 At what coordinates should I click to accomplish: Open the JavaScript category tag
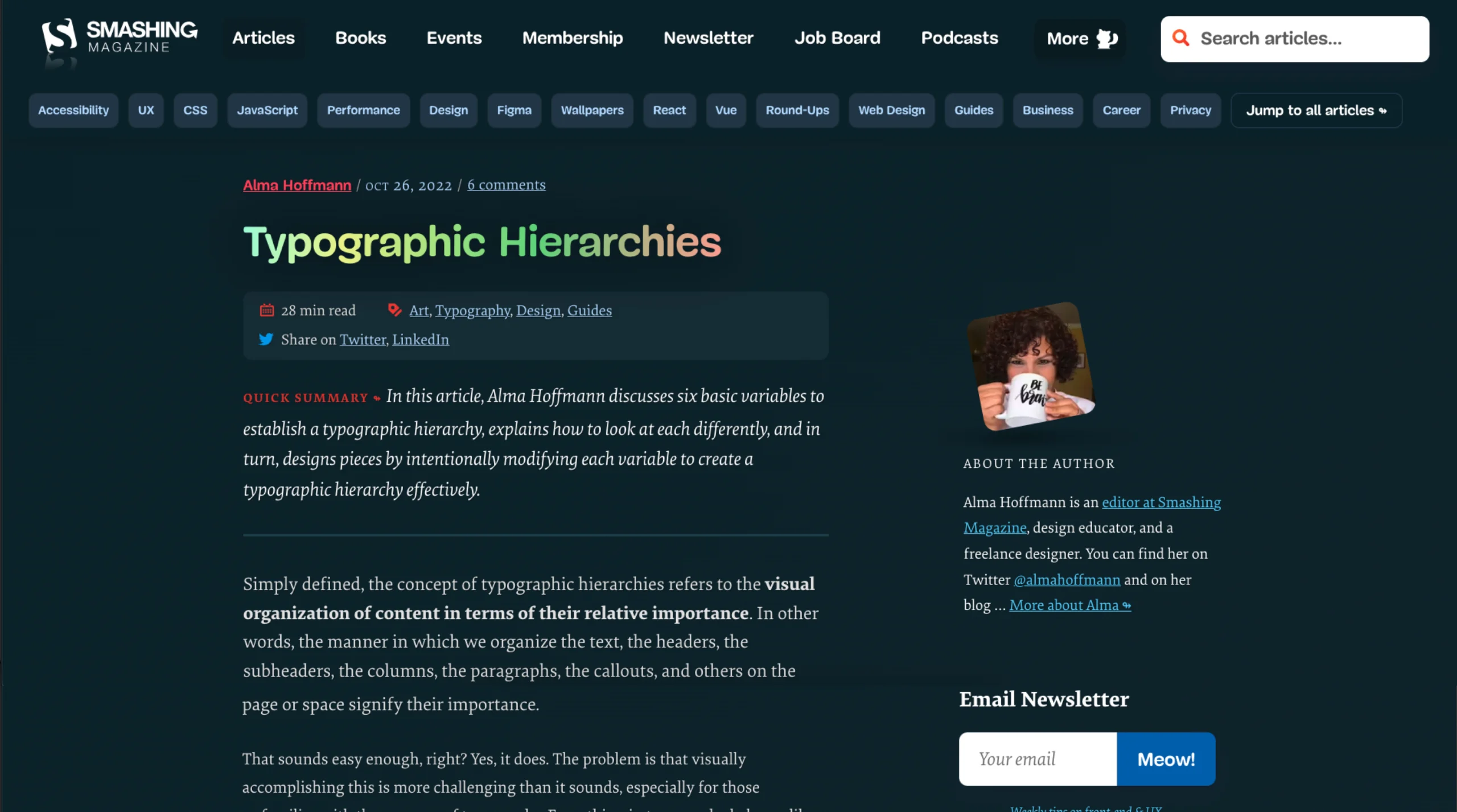[267, 110]
